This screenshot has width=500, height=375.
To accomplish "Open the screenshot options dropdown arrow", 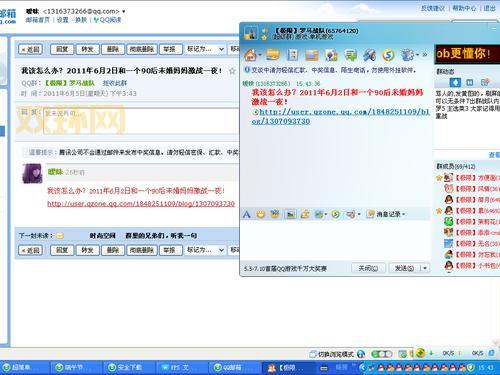I will pos(326,214).
